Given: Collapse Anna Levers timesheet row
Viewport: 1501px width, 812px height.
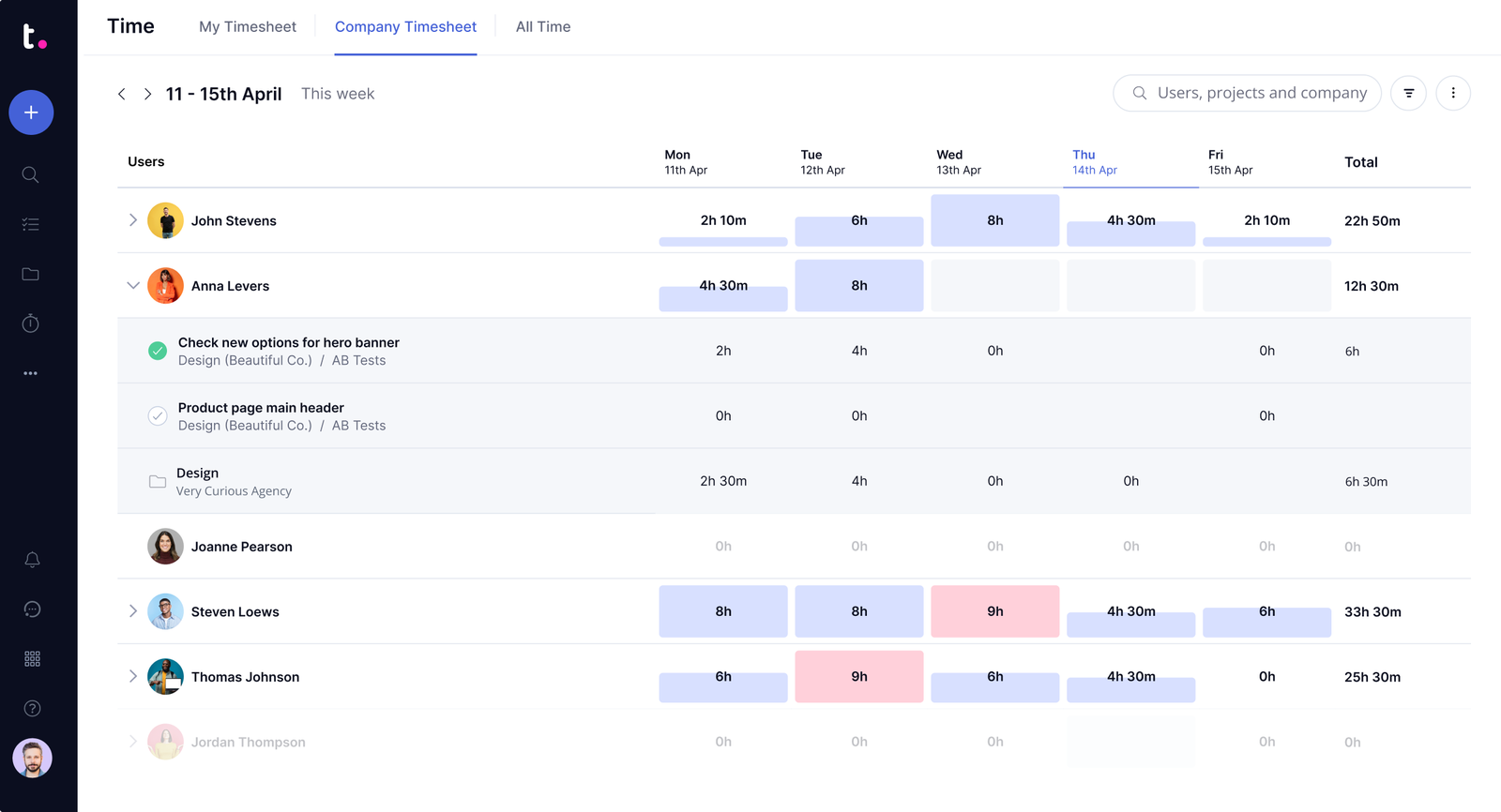Looking at the screenshot, I should (133, 286).
